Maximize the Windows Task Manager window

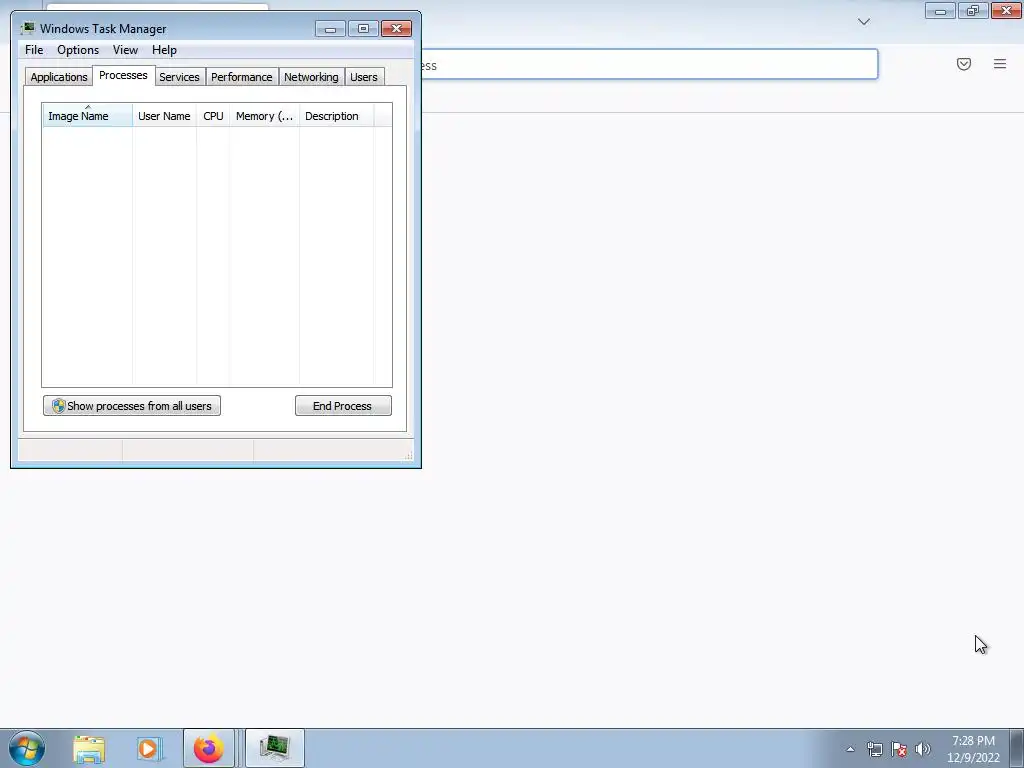click(363, 29)
